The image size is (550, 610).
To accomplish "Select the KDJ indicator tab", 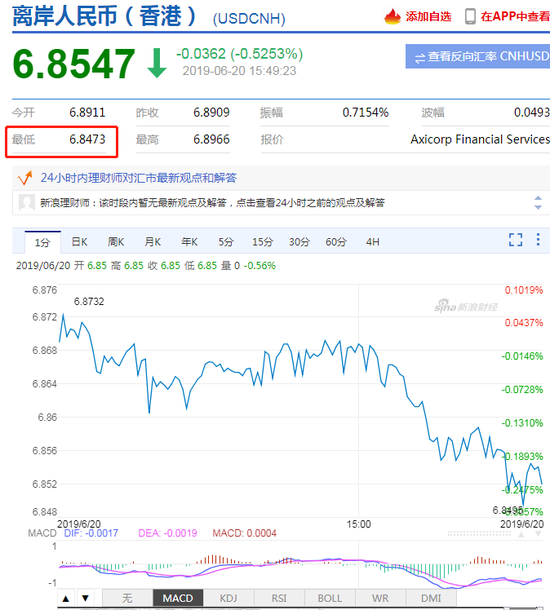I will point(228,598).
